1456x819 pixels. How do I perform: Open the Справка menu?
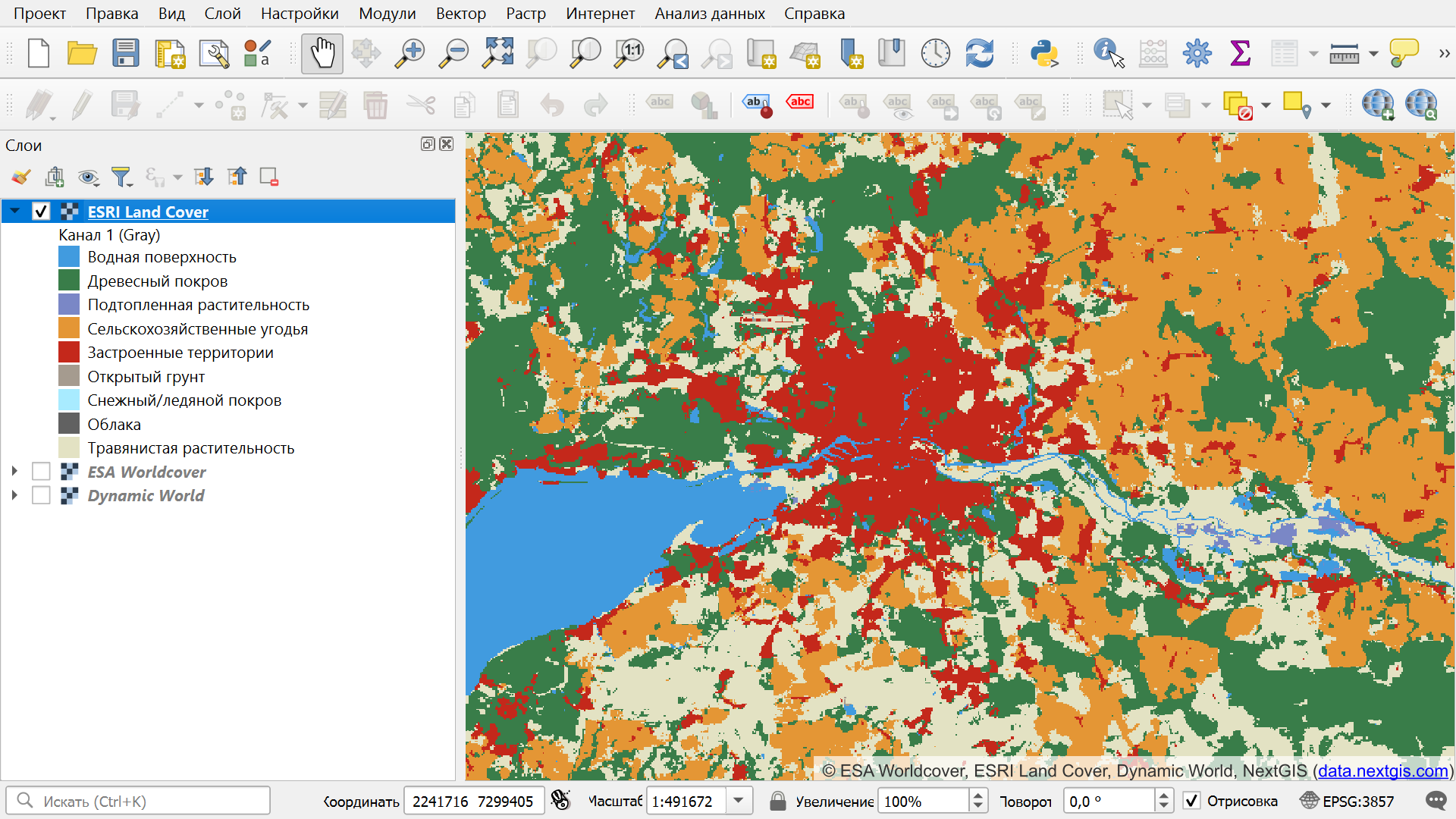(x=814, y=14)
